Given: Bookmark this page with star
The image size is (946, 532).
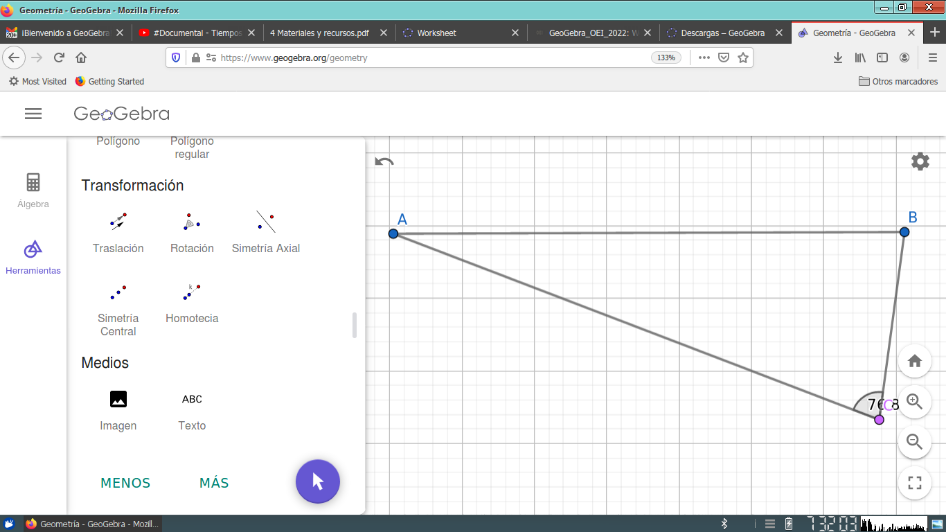Looking at the screenshot, I should pyautogui.click(x=743, y=58).
